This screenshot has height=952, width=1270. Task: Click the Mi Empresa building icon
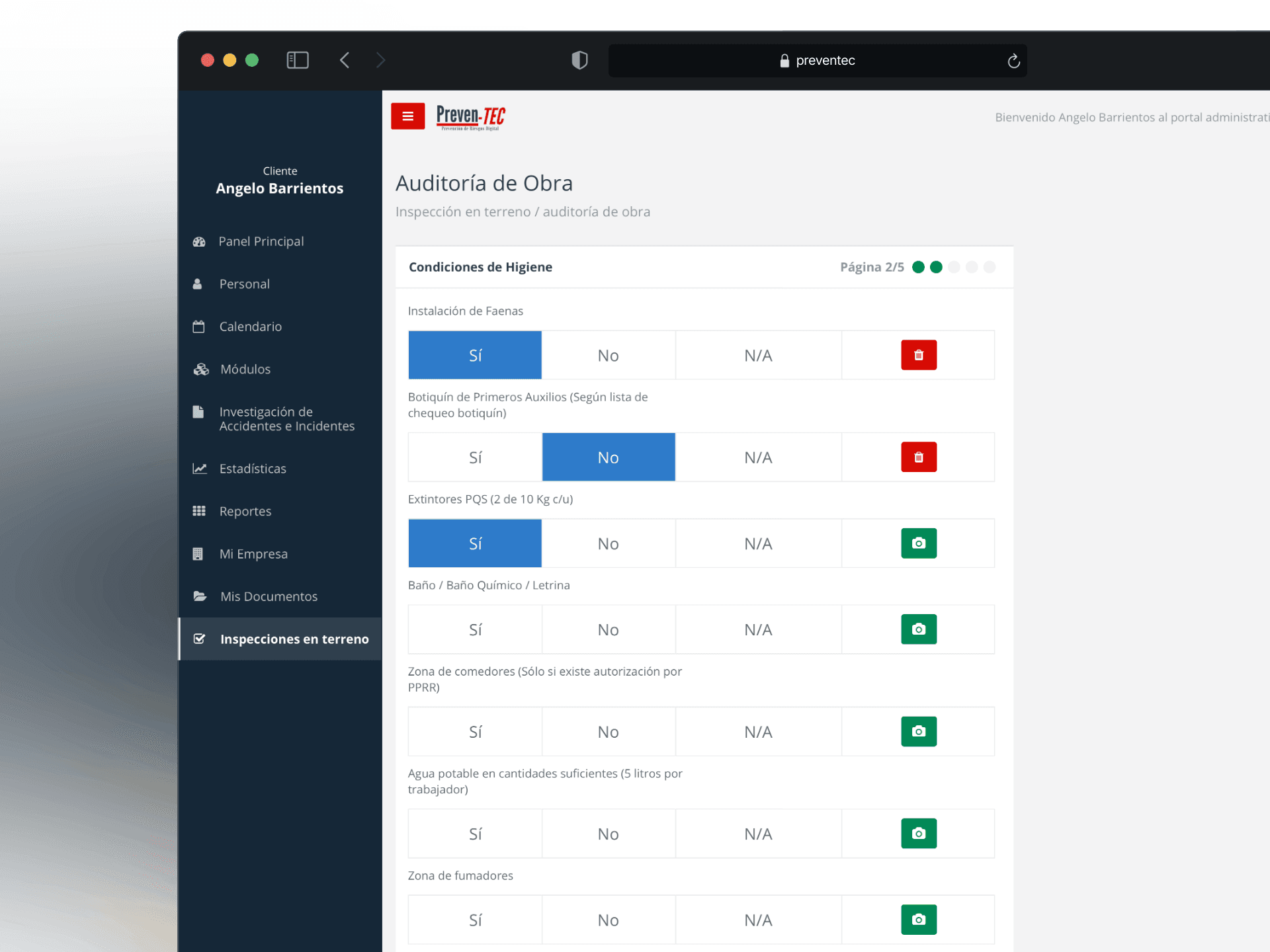click(198, 554)
